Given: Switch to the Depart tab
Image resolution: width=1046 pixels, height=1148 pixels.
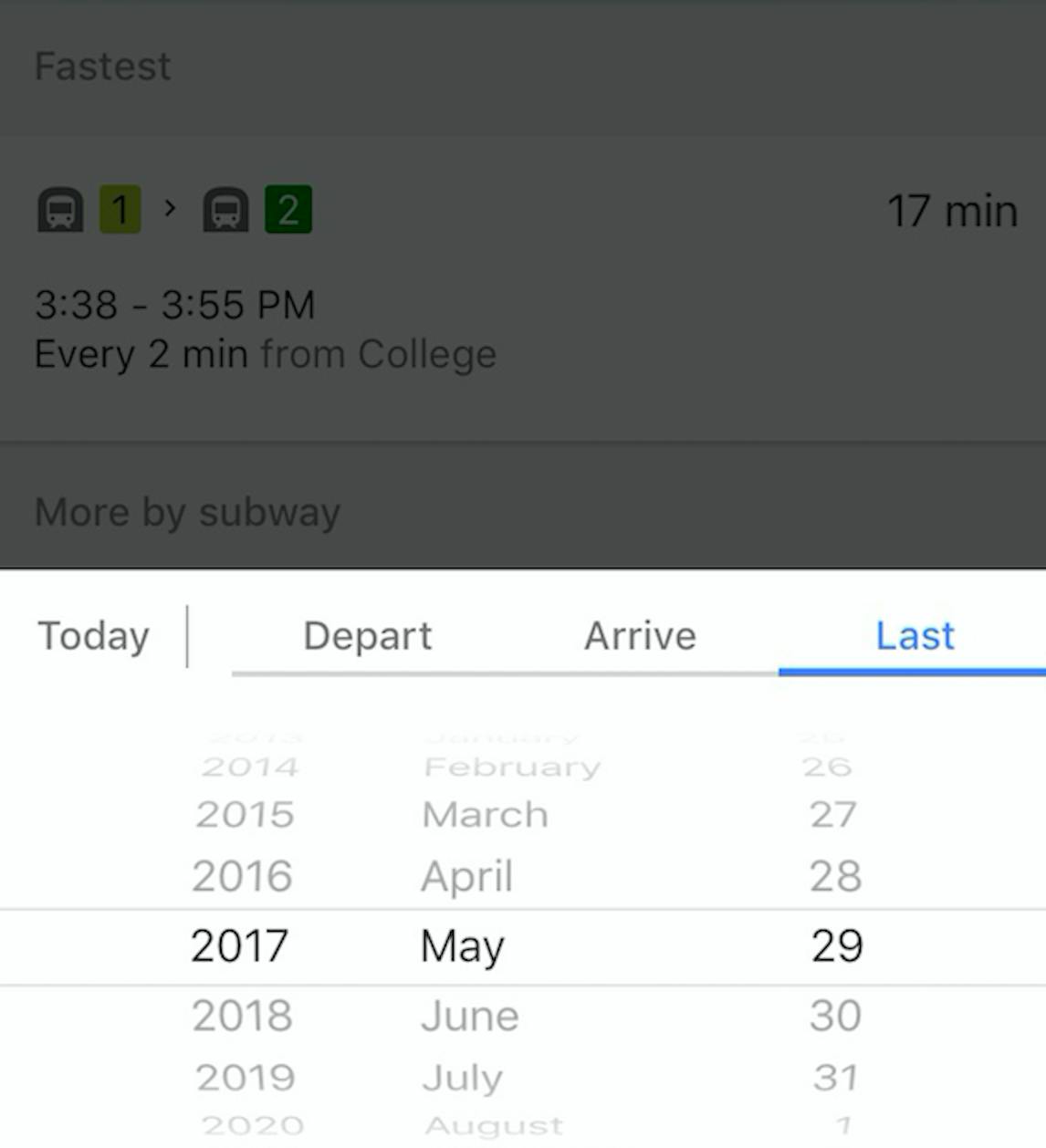Looking at the screenshot, I should 368,636.
